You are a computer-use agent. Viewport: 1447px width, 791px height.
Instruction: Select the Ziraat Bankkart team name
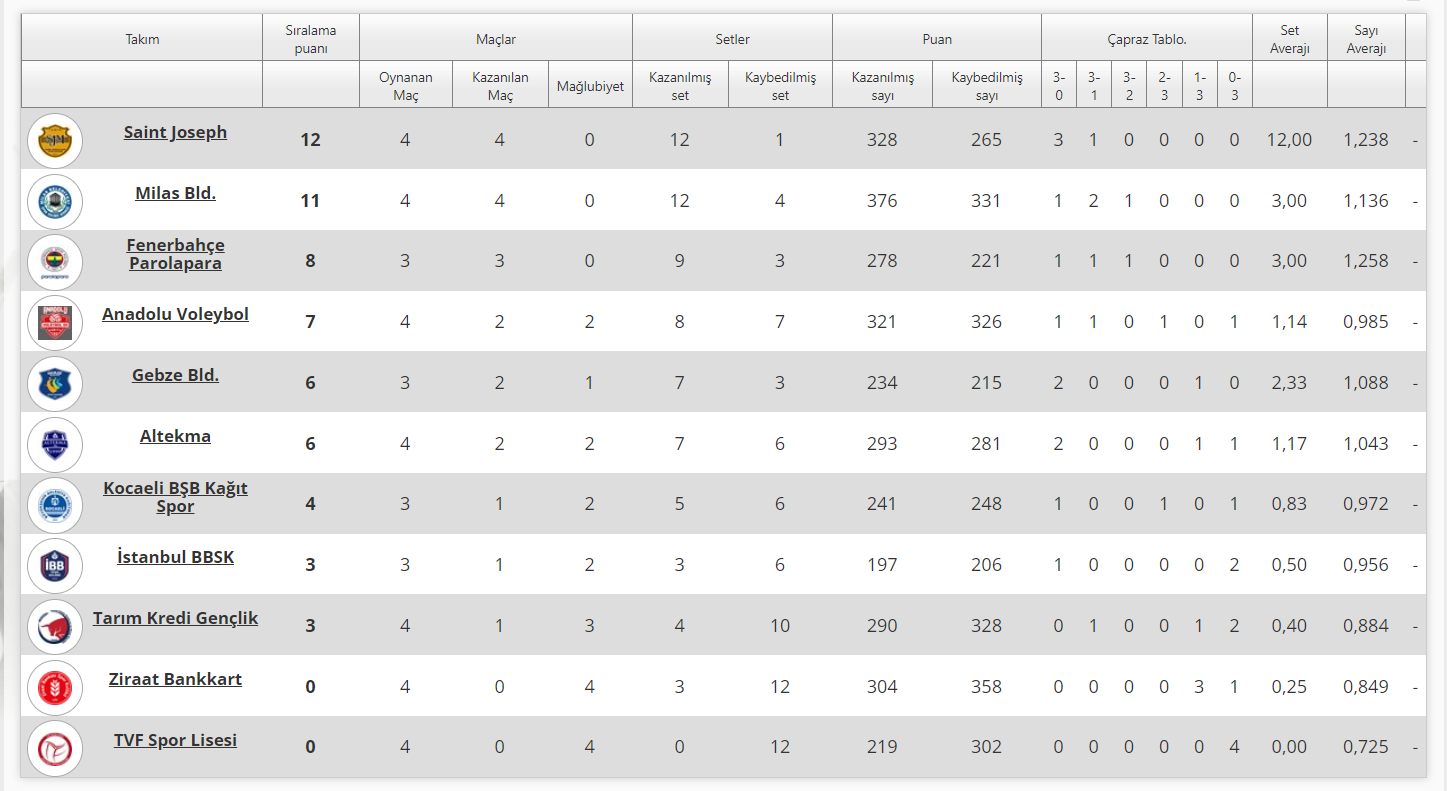tap(175, 679)
